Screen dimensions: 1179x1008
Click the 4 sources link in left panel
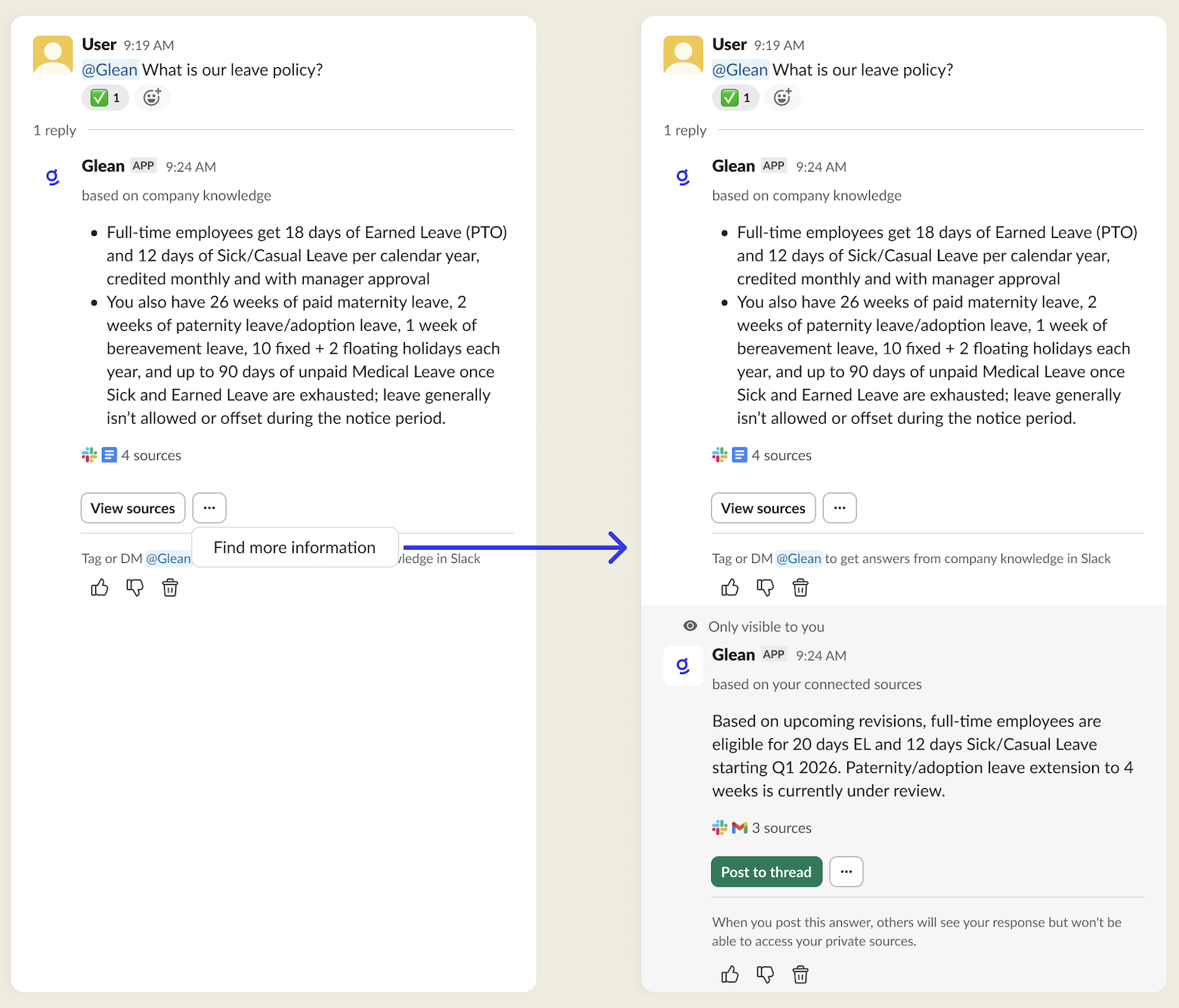coord(150,456)
